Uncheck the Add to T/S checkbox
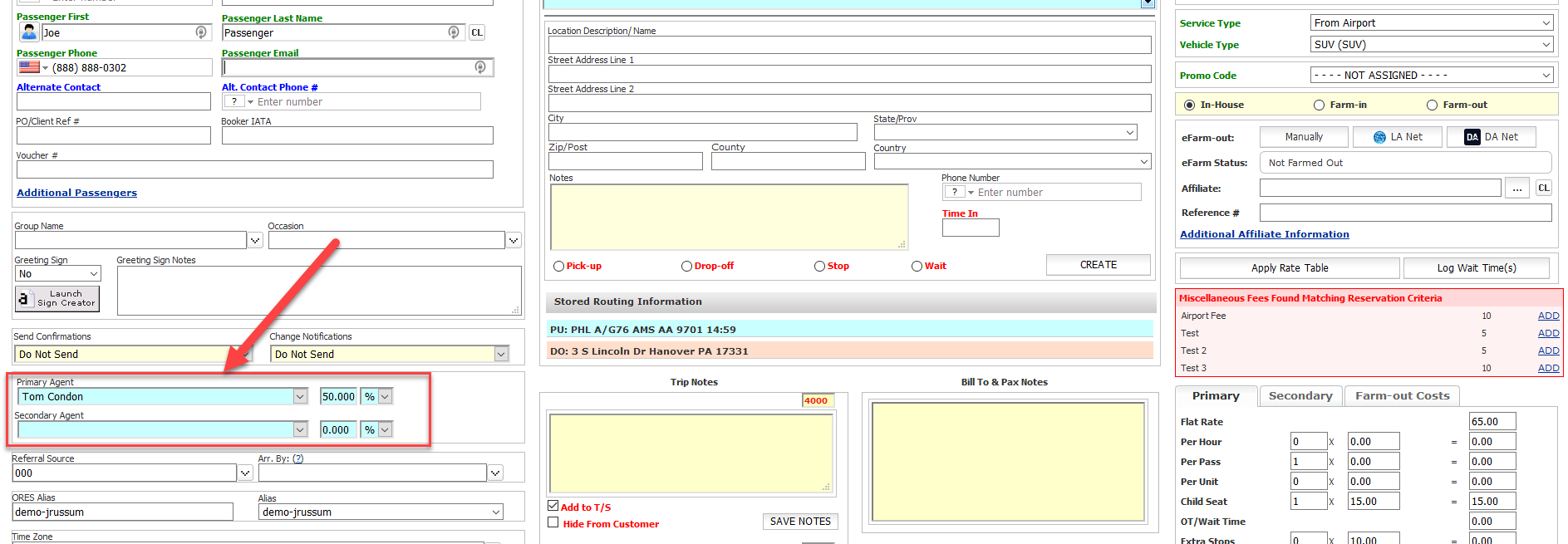Screen dimensions: 1568x544 (553, 506)
